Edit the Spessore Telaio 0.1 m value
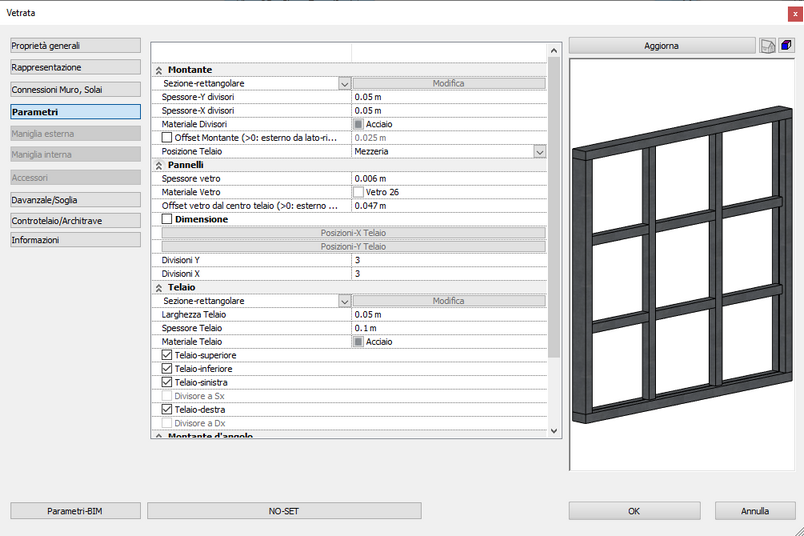 (x=449, y=328)
